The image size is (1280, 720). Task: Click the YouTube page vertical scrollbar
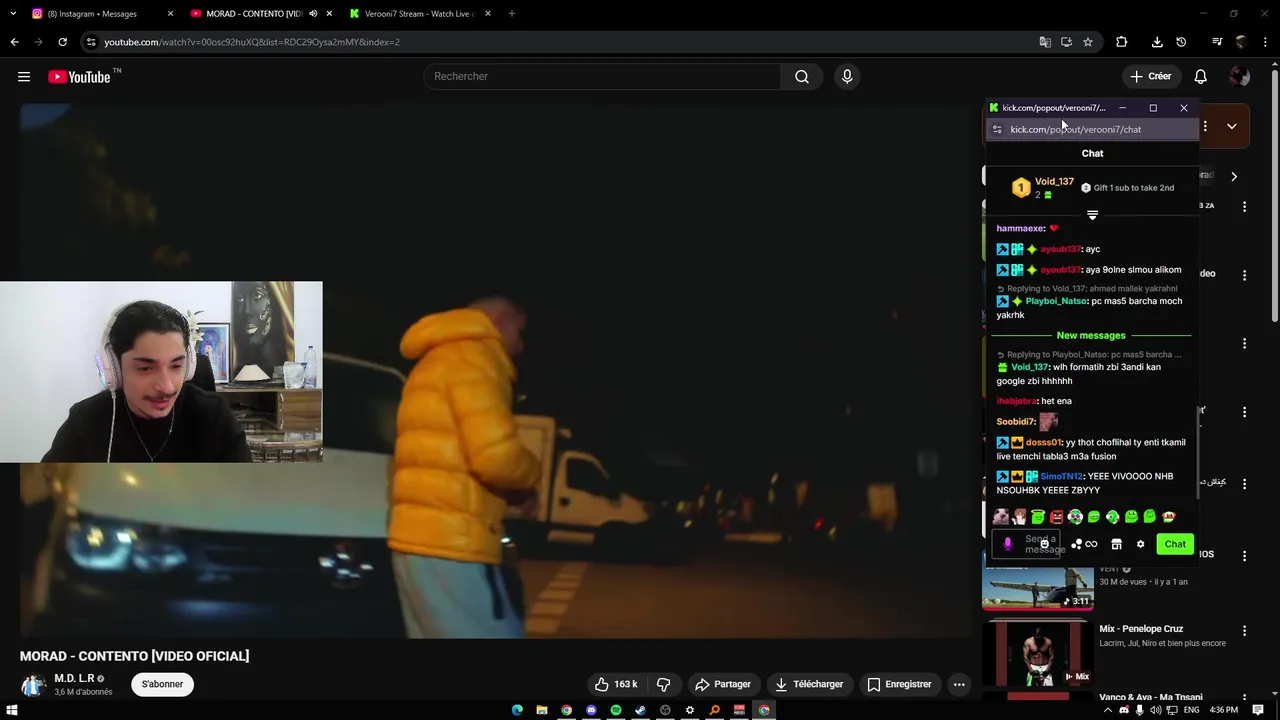click(1274, 195)
